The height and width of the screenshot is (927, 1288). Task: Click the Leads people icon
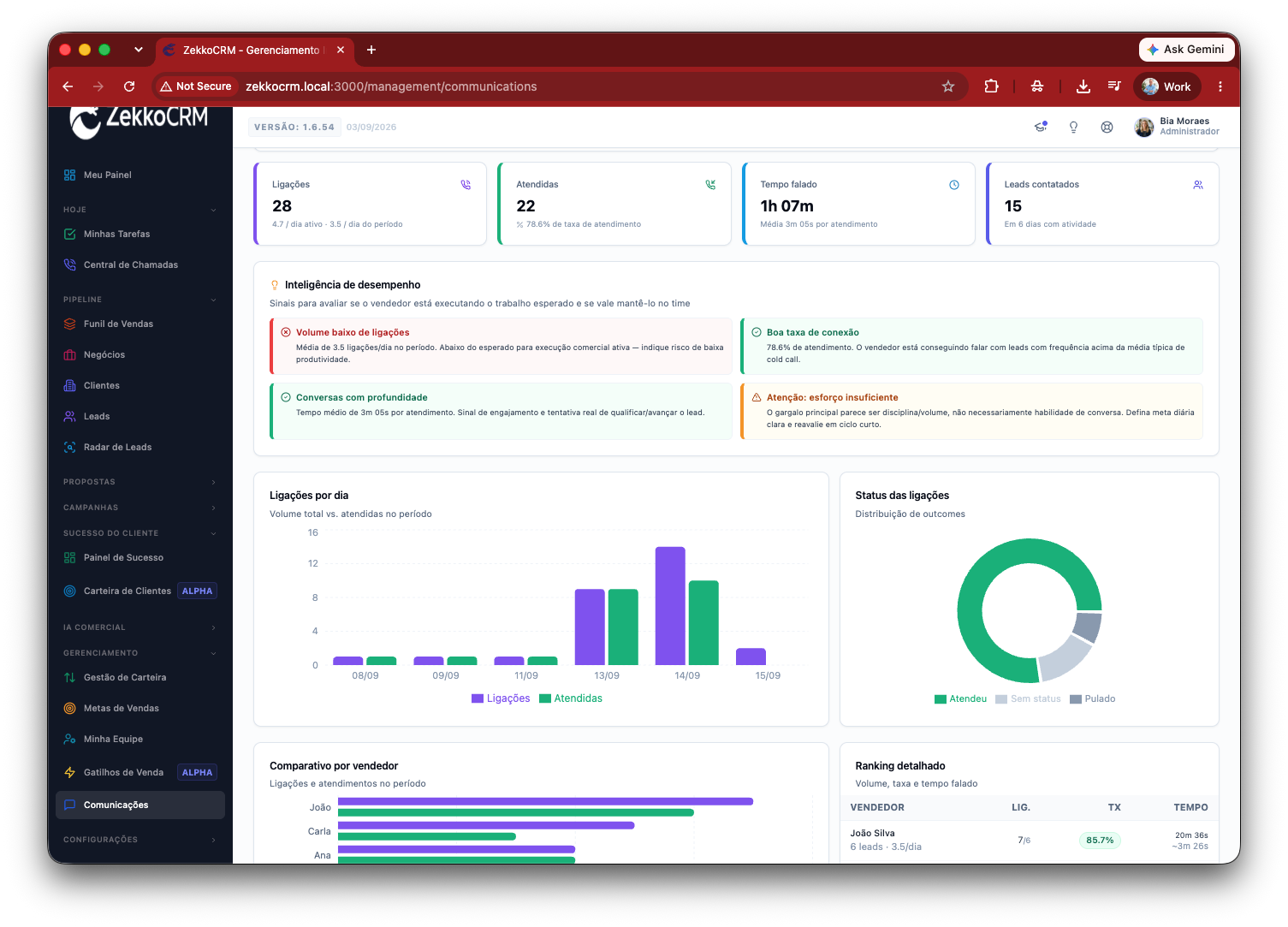[x=69, y=416]
